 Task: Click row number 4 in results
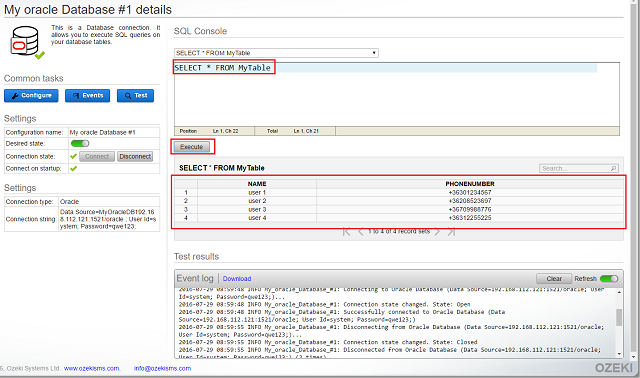click(186, 218)
